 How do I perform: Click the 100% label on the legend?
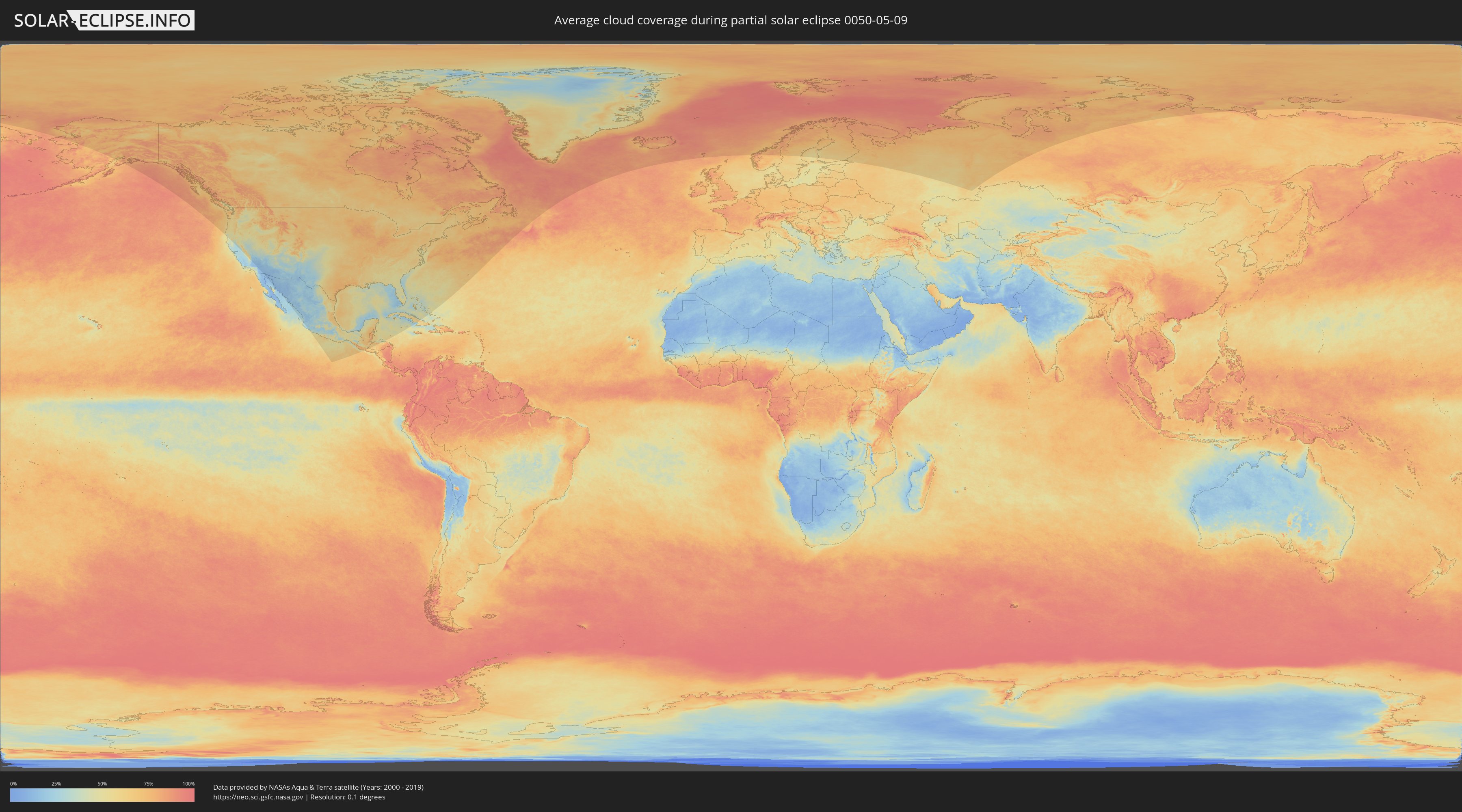(x=188, y=784)
